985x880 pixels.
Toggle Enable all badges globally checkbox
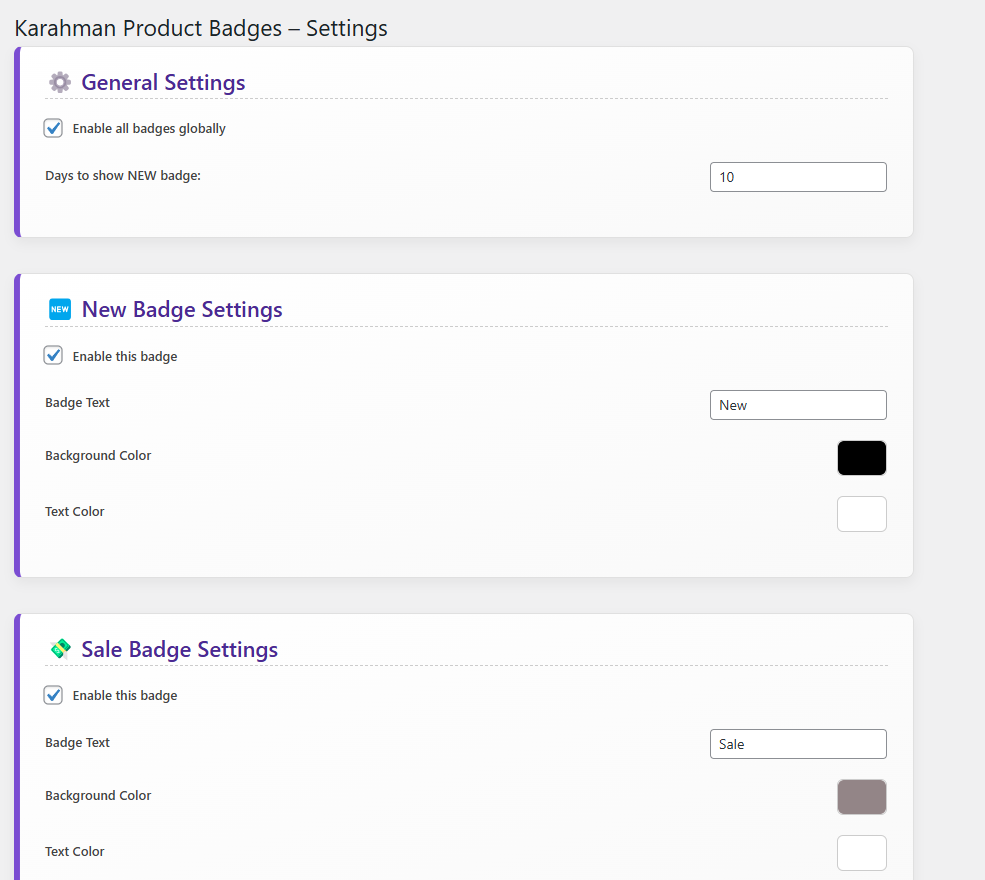[x=53, y=128]
